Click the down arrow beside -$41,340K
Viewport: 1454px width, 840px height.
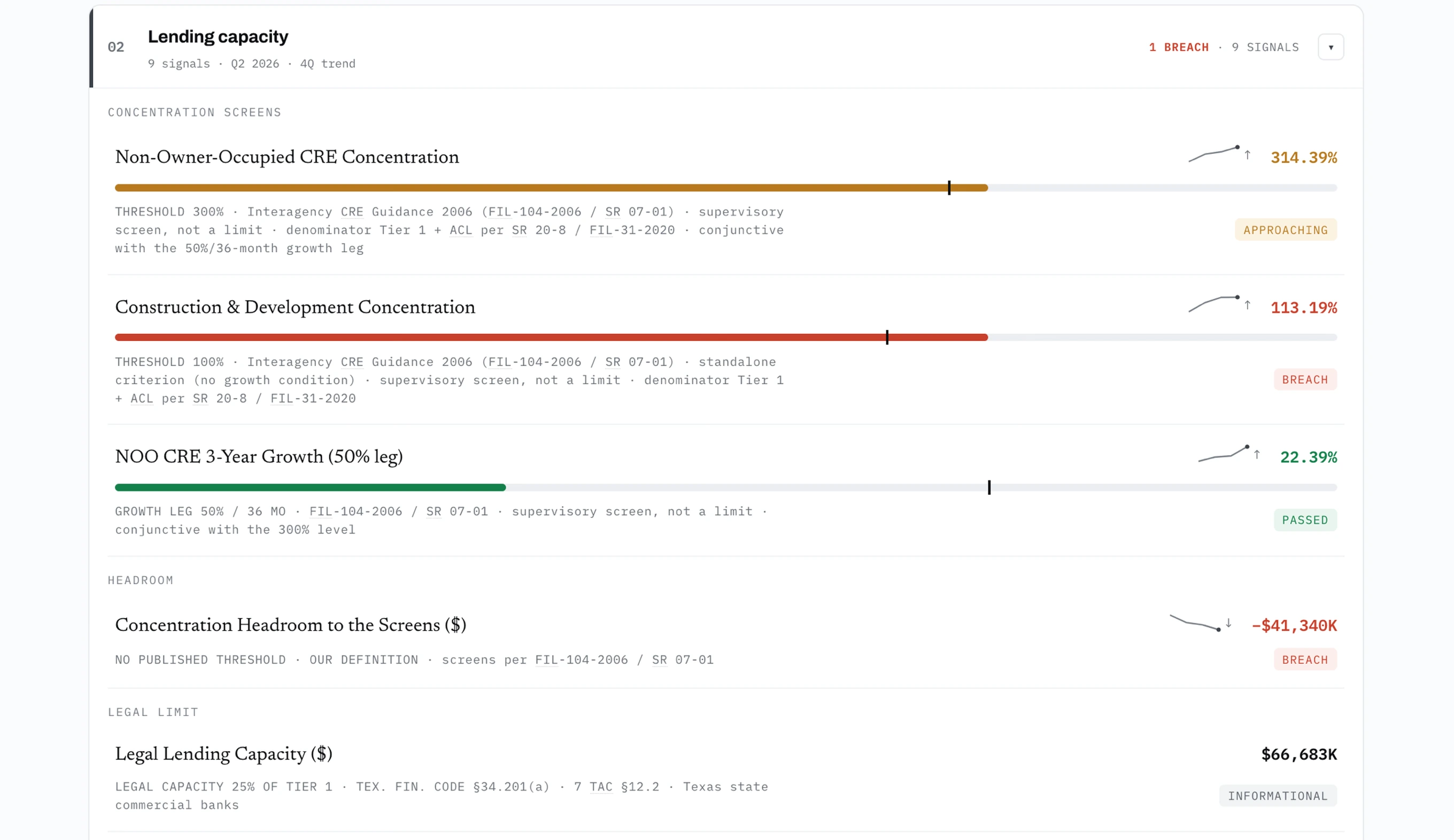(1228, 623)
